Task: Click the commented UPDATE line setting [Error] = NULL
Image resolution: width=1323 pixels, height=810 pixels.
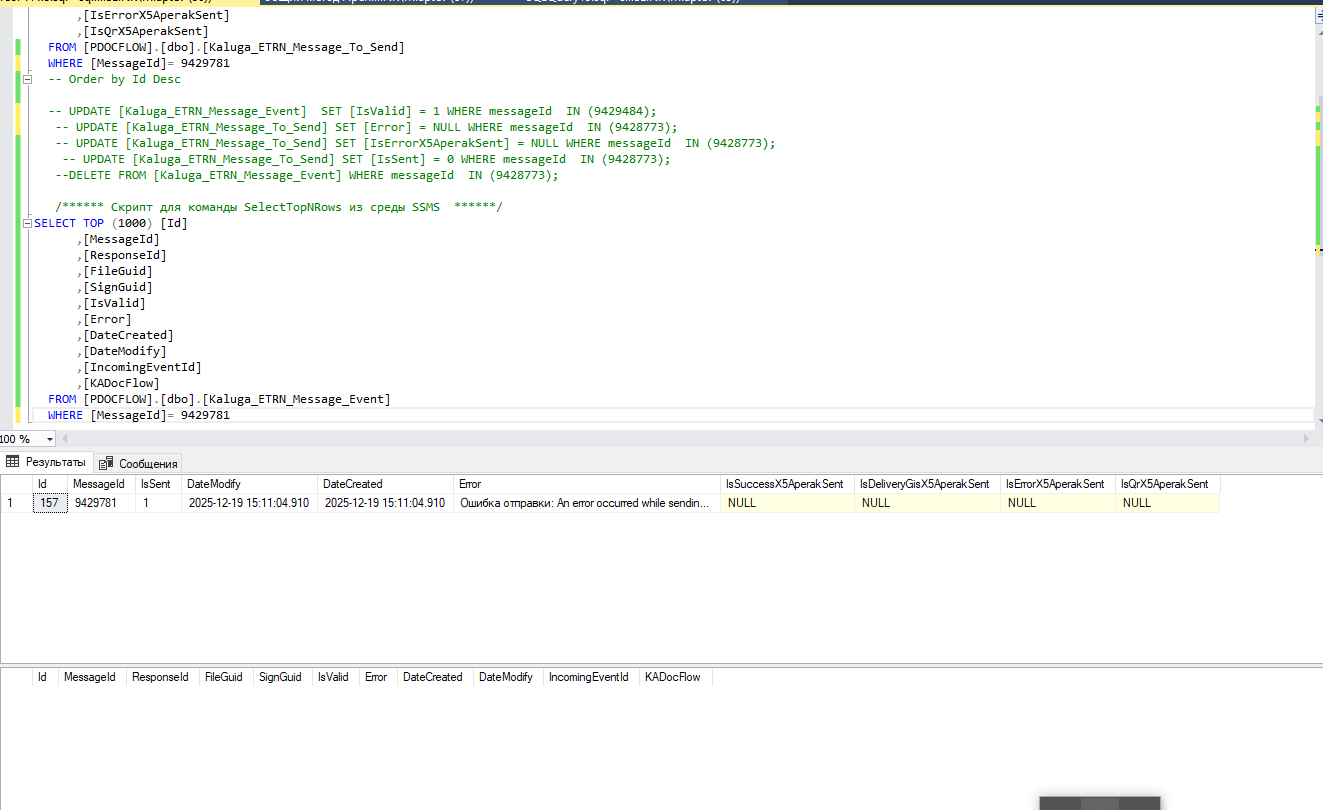Action: (366, 127)
